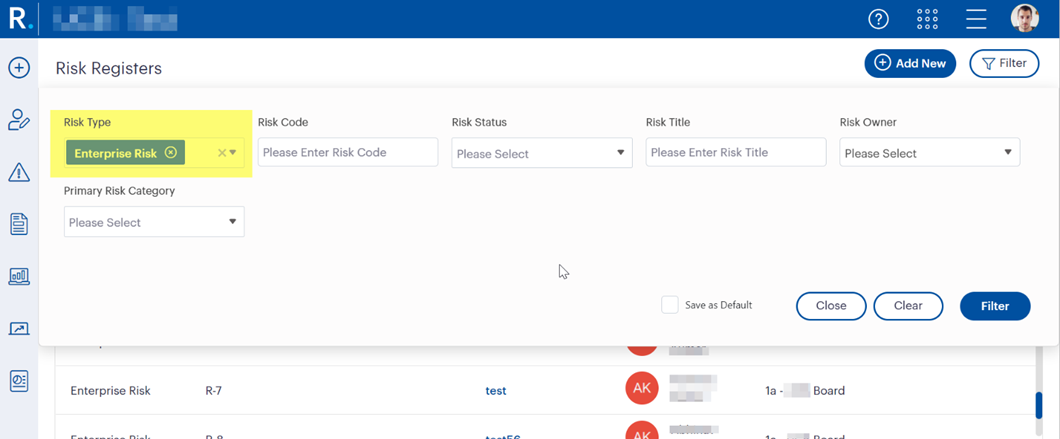The height and width of the screenshot is (439, 1060).
Task: Tick the Save as Default checkbox
Action: [670, 305]
